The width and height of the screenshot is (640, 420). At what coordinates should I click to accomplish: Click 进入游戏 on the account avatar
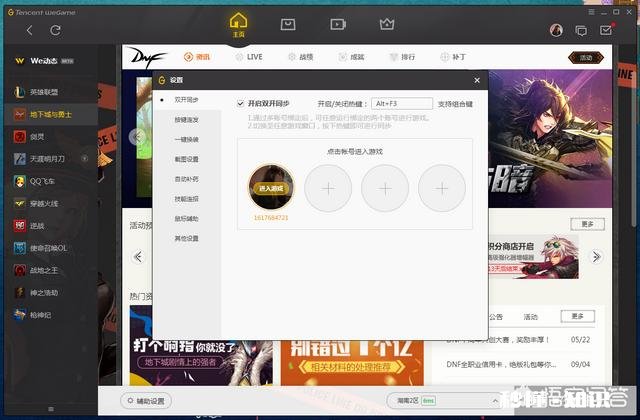pos(271,189)
